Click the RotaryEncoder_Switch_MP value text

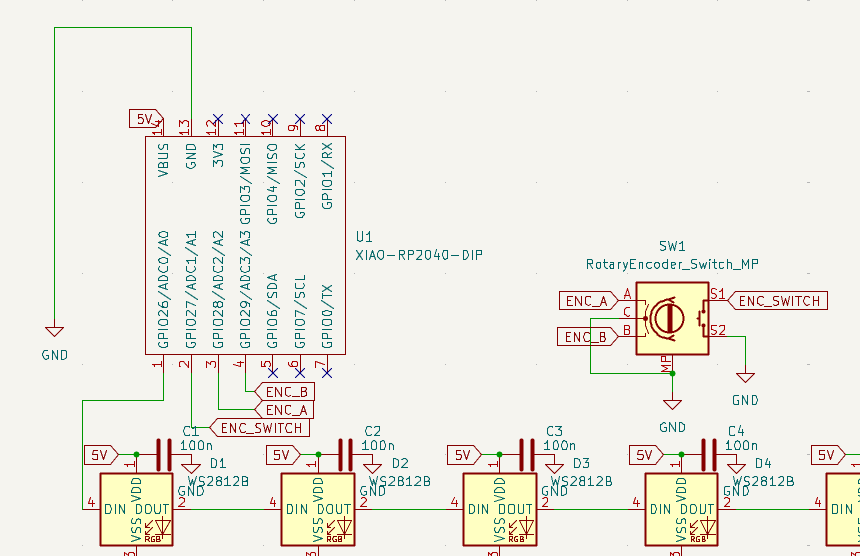click(x=672, y=264)
